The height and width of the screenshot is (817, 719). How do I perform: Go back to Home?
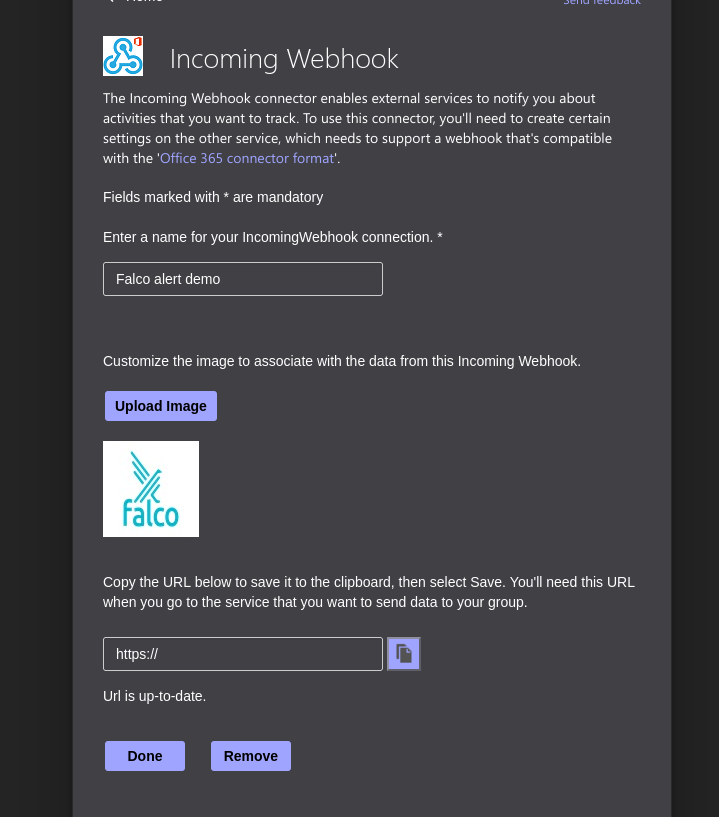pos(138,2)
